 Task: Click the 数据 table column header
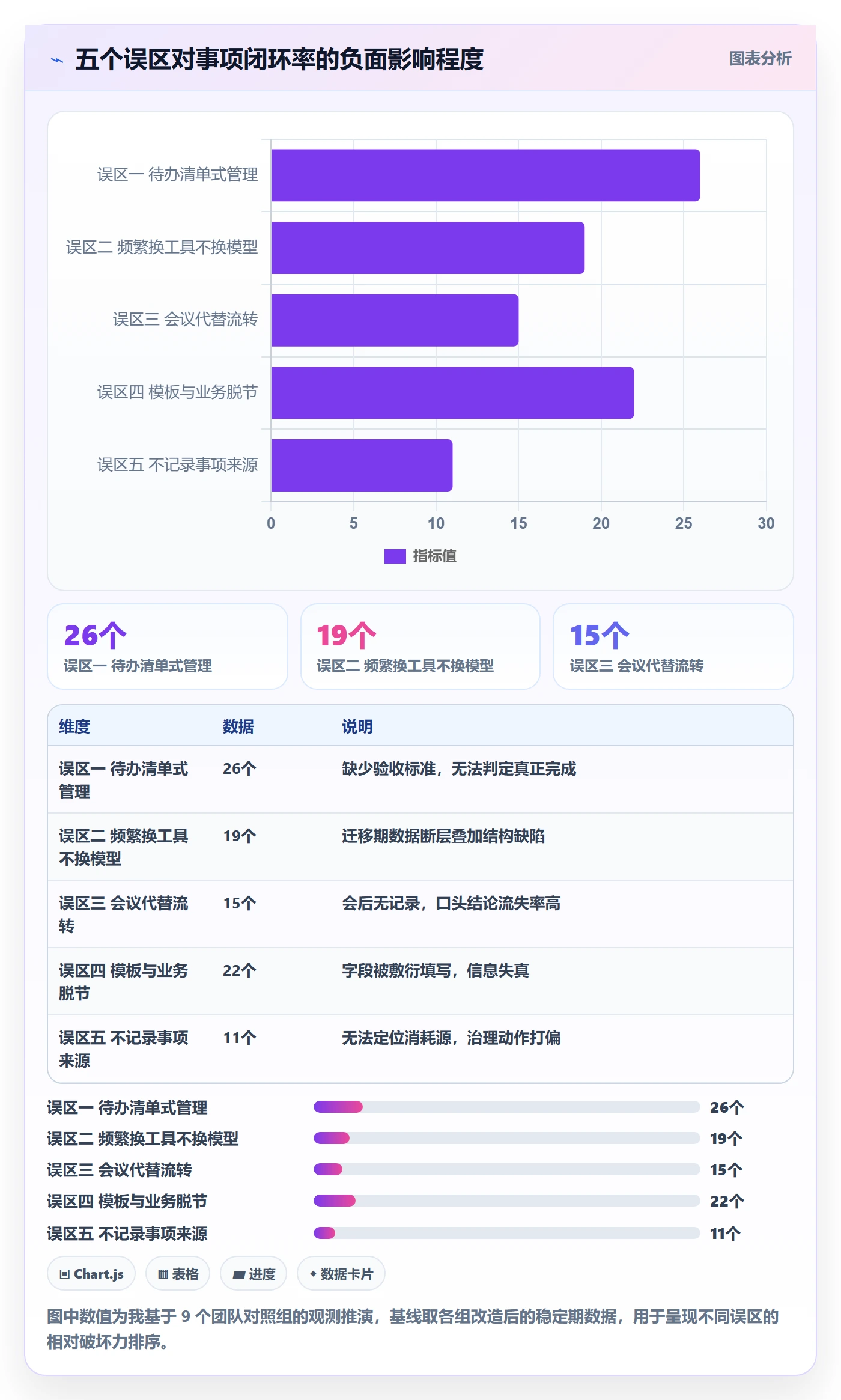[238, 726]
